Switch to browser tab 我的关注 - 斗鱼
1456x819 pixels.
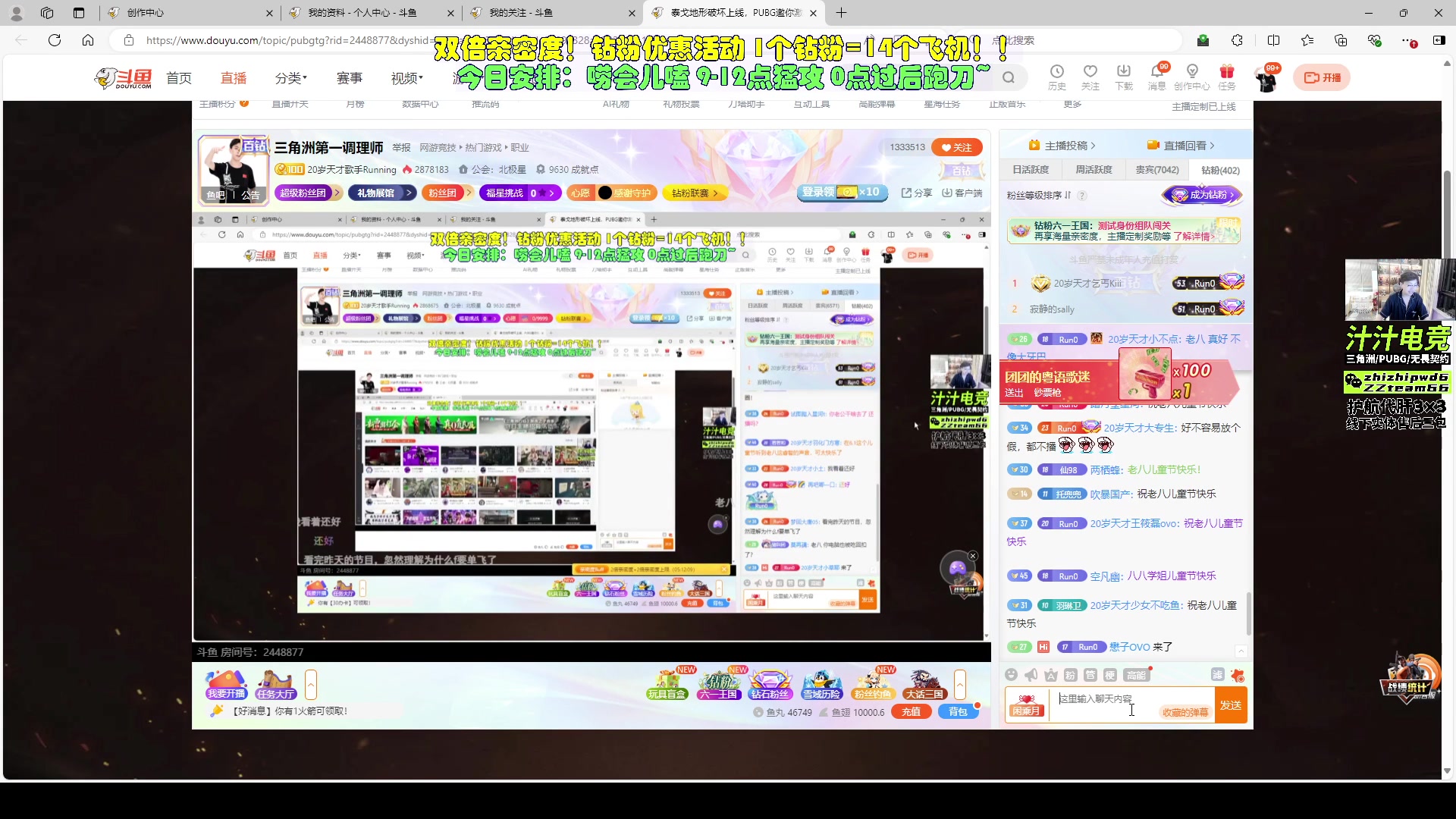tap(554, 13)
